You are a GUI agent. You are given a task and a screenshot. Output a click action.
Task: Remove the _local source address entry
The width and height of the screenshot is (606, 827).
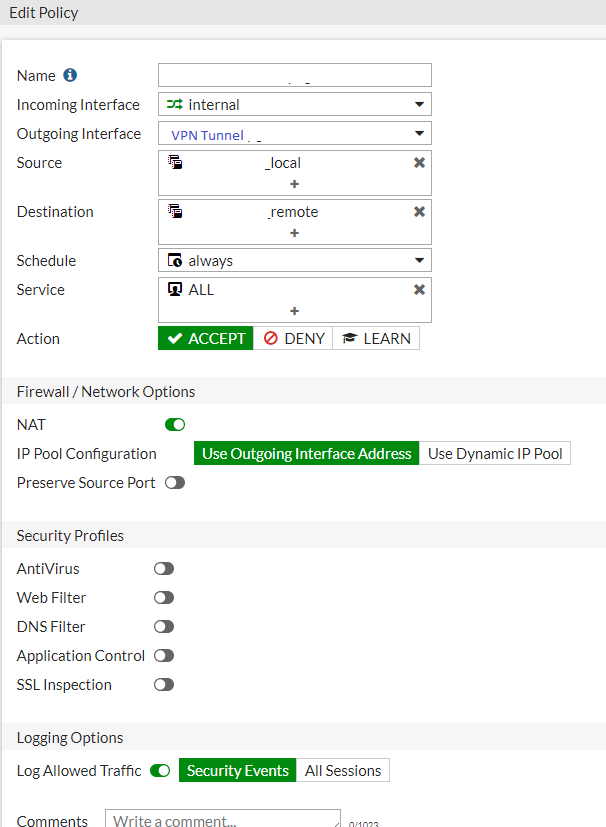point(419,162)
